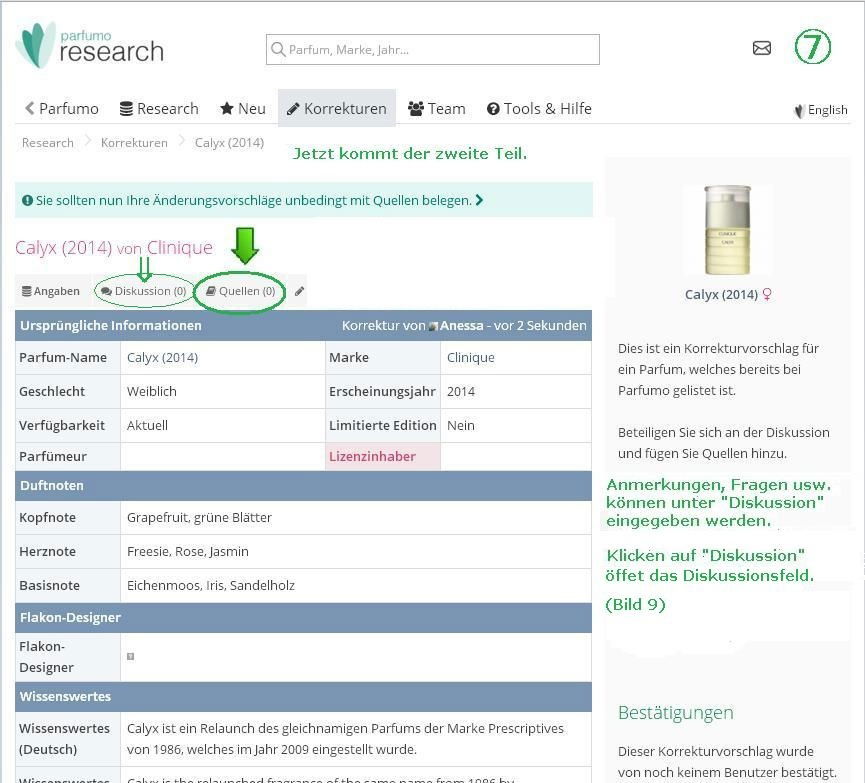Click the Nein value for Limitierte Edition
This screenshot has height=783, width=865.
(x=461, y=426)
